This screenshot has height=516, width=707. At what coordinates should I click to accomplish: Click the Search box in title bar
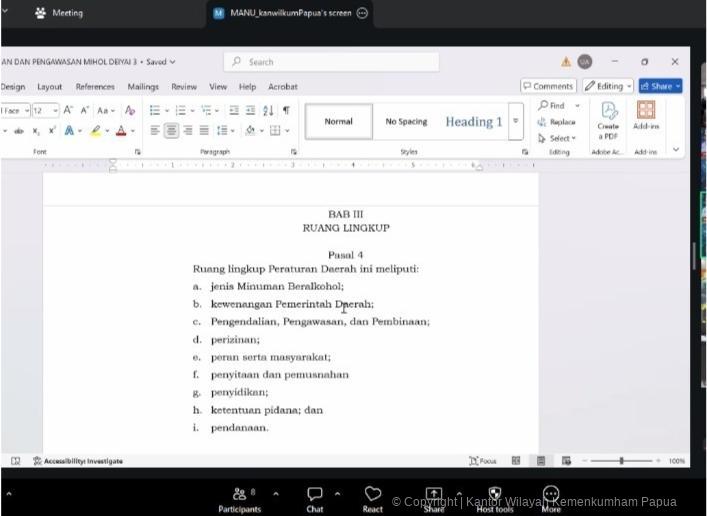tap(331, 62)
